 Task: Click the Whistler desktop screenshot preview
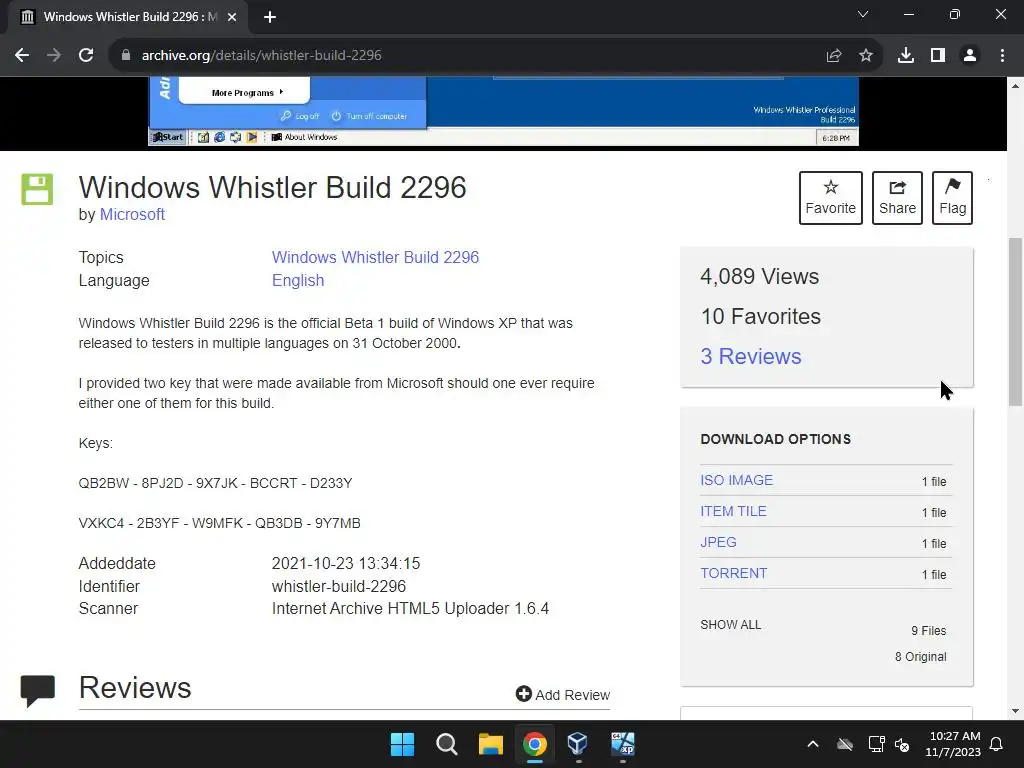pos(503,111)
